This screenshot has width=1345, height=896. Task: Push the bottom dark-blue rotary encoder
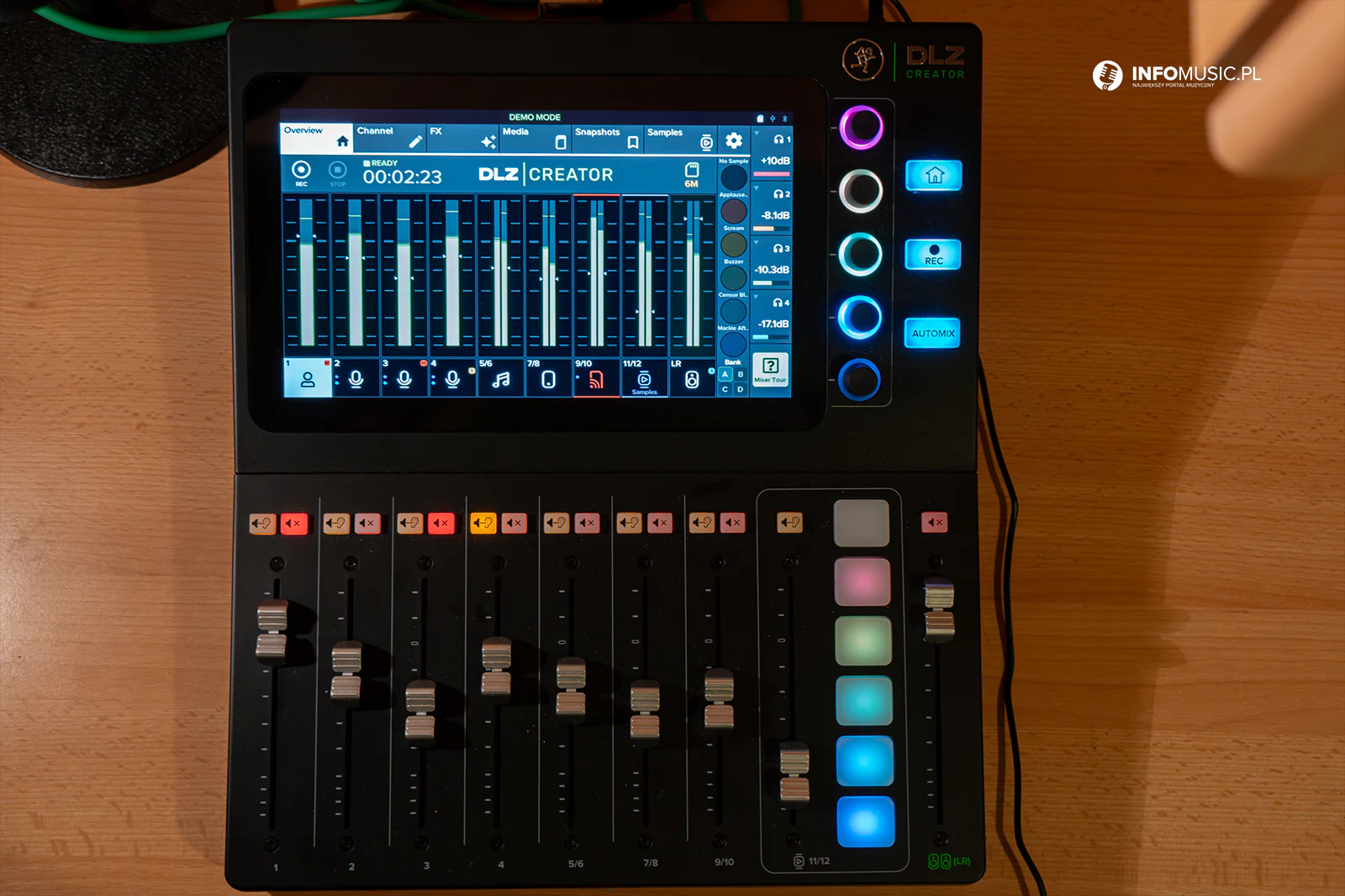(859, 380)
